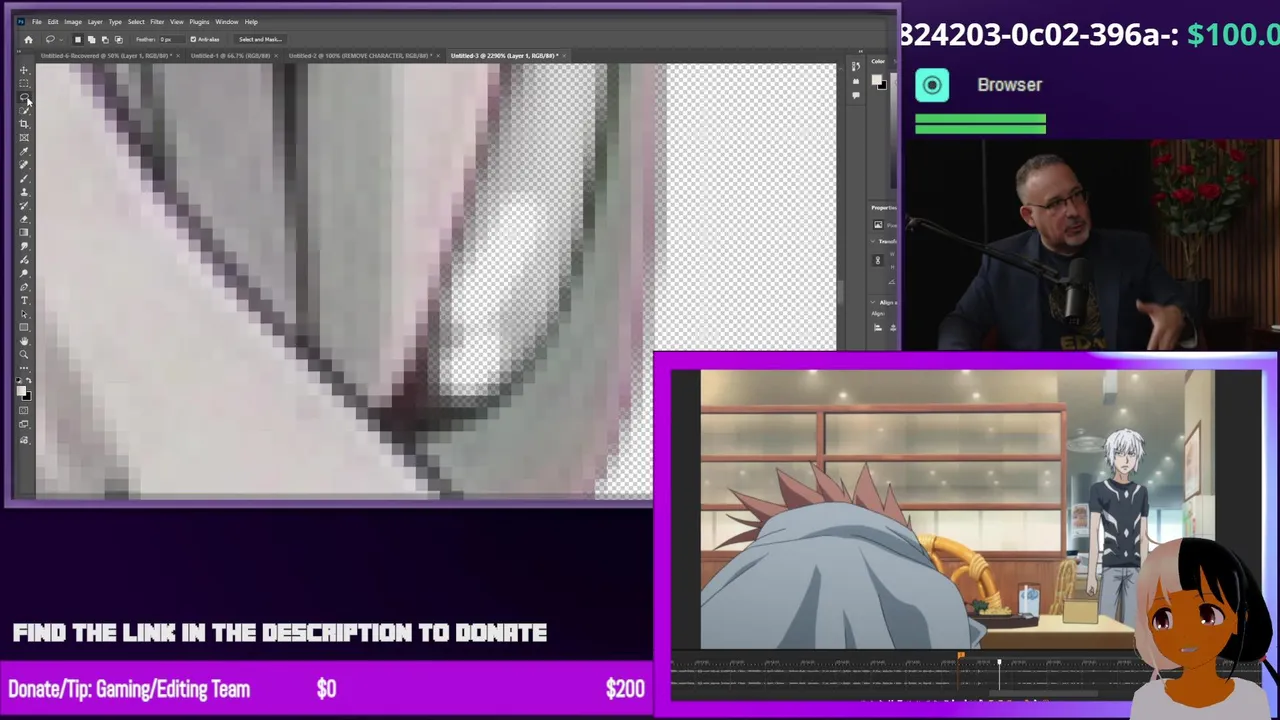Choose Intersect with Selection mode
The width and height of the screenshot is (1280, 720).
point(119,39)
